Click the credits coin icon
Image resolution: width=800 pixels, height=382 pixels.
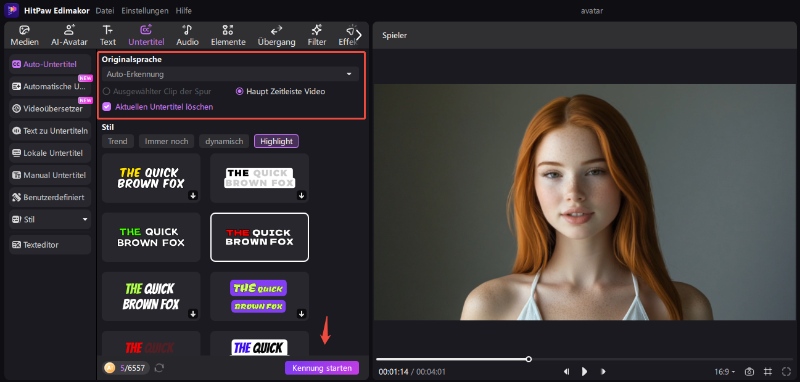[109, 368]
